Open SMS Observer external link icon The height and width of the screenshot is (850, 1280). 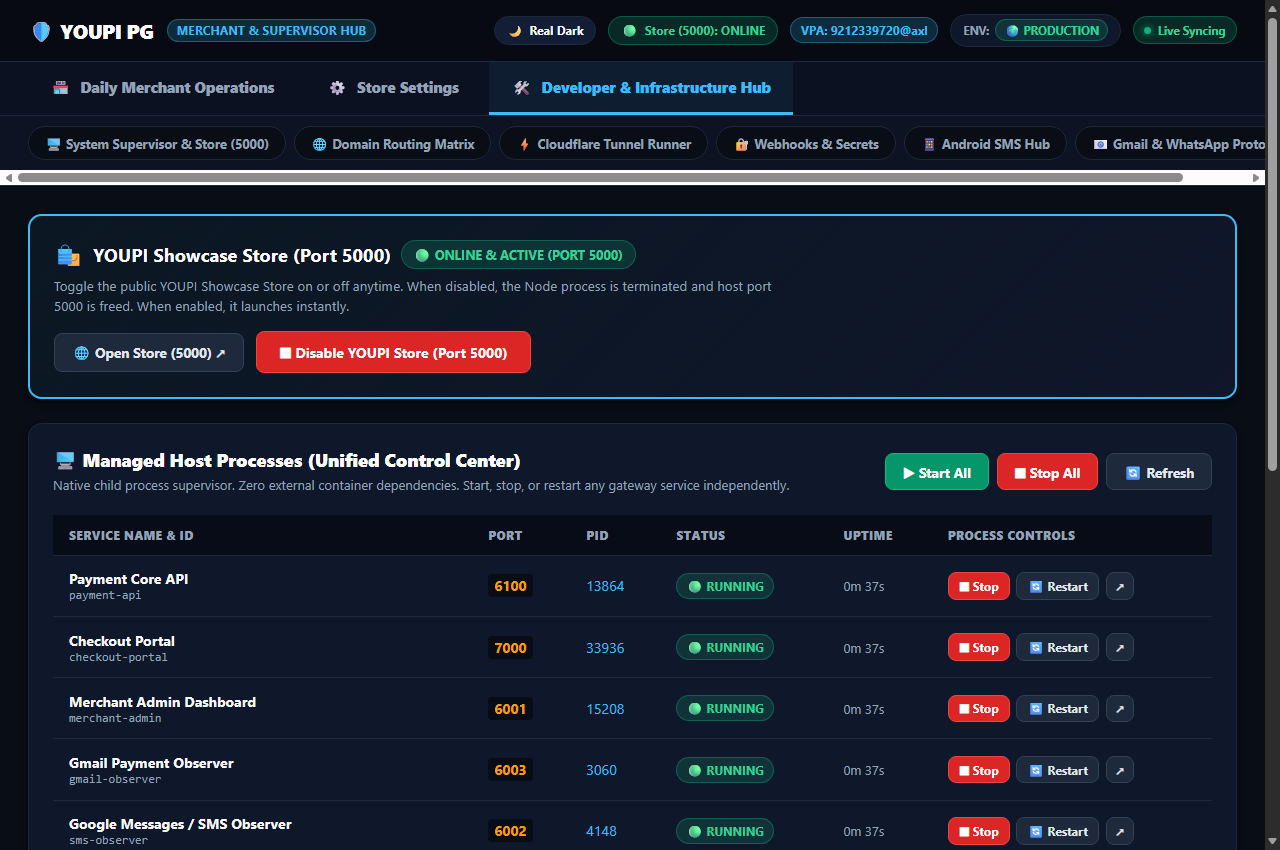[1120, 832]
